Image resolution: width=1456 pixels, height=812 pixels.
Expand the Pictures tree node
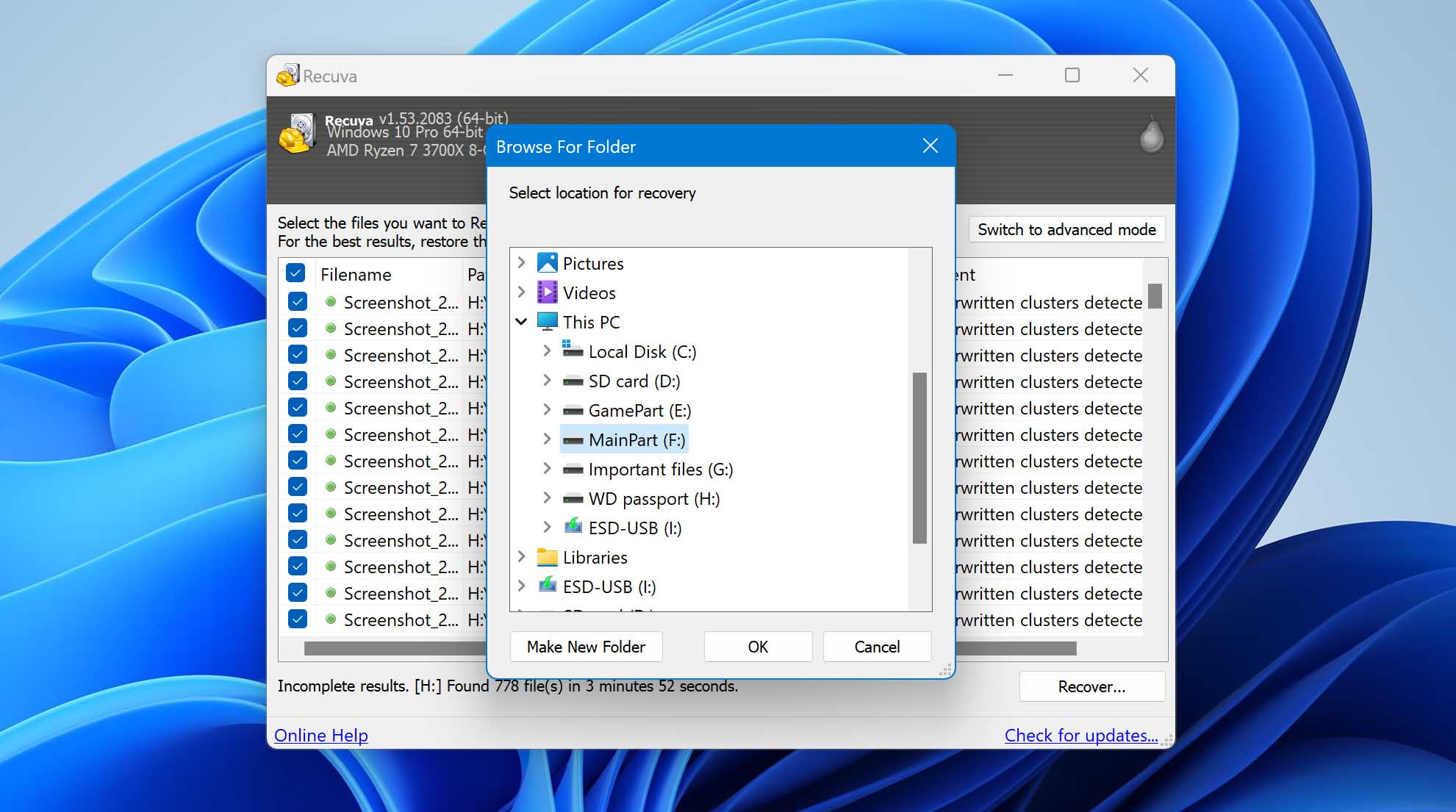point(521,262)
